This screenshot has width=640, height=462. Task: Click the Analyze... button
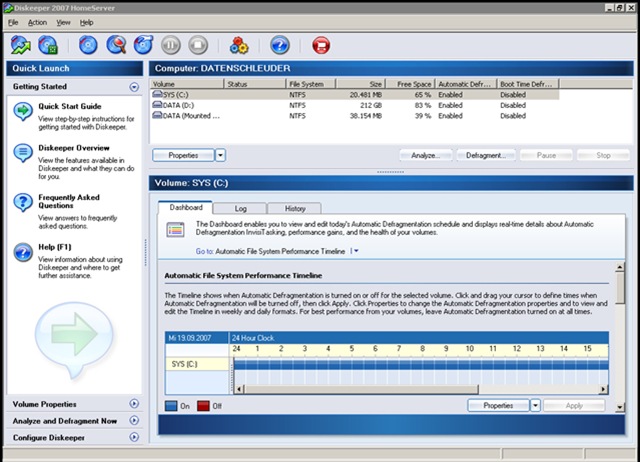pos(426,155)
